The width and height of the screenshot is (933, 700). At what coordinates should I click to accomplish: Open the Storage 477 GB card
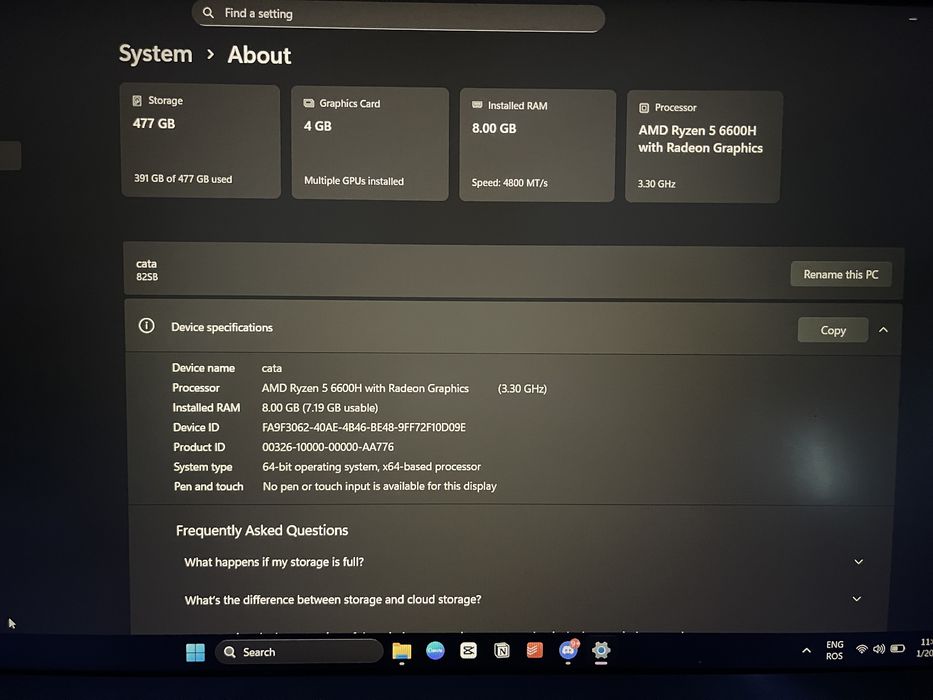pyautogui.click(x=201, y=141)
